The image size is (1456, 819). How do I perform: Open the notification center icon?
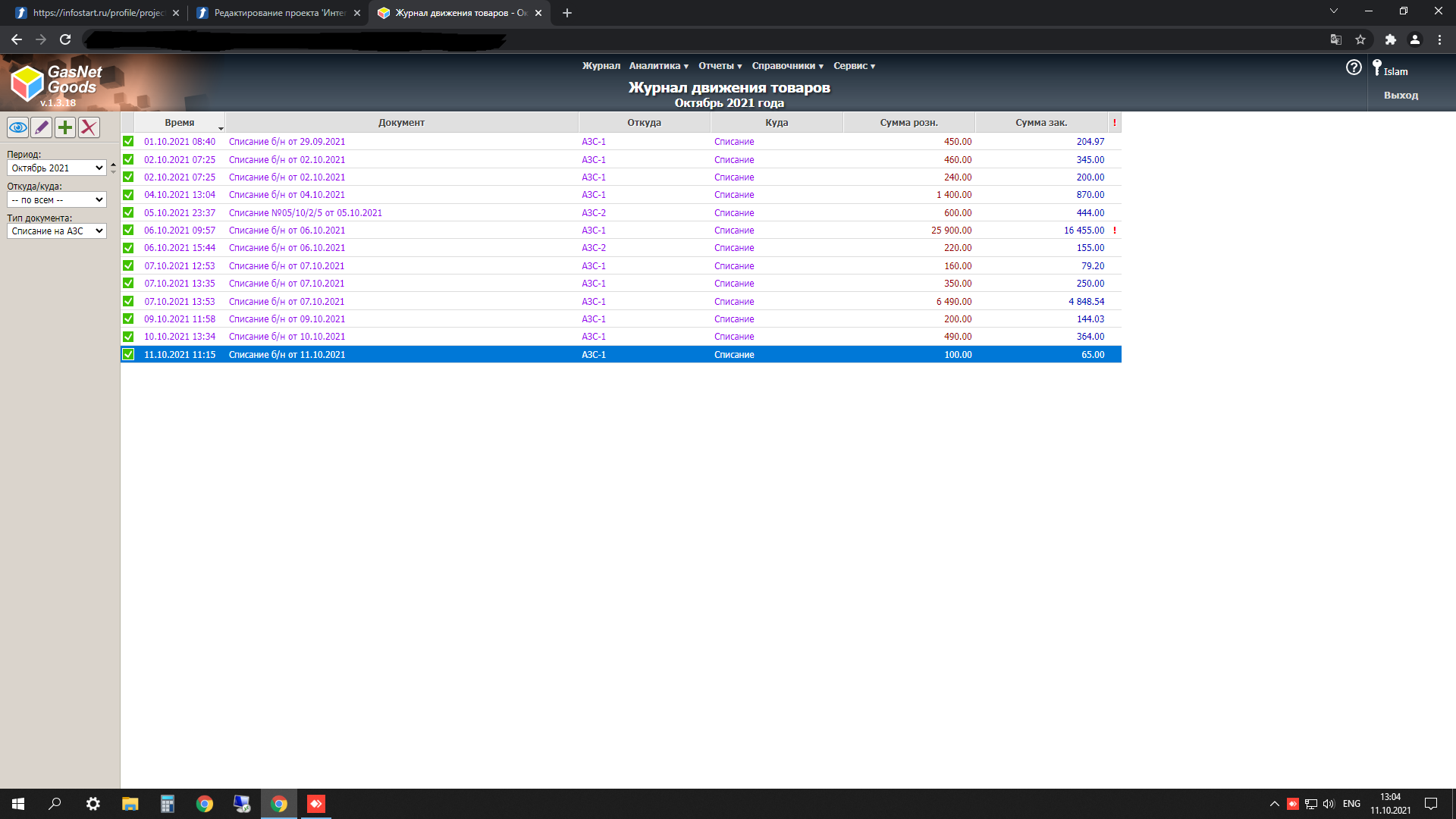point(1431,804)
